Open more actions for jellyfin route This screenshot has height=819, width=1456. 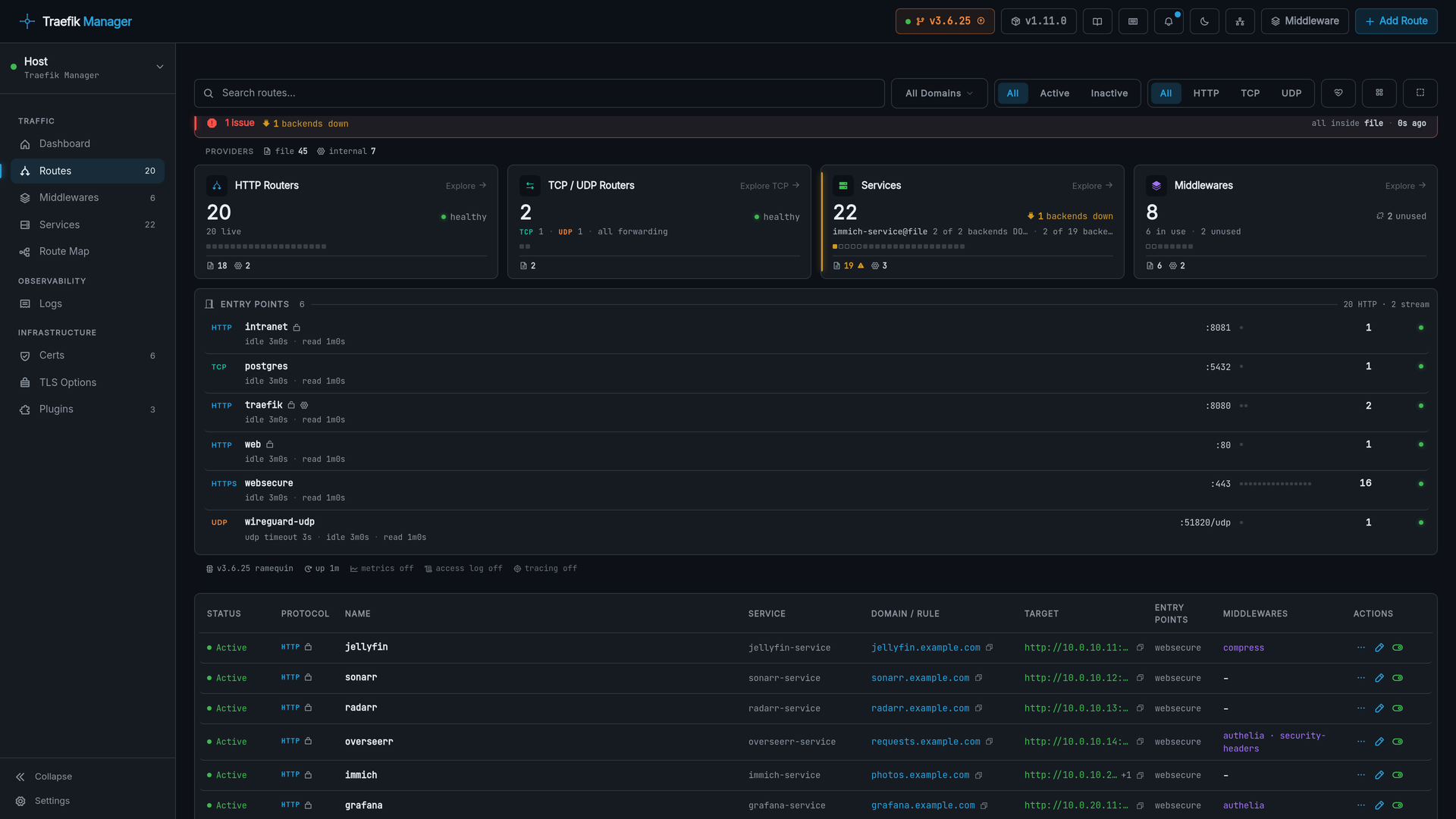coord(1361,648)
